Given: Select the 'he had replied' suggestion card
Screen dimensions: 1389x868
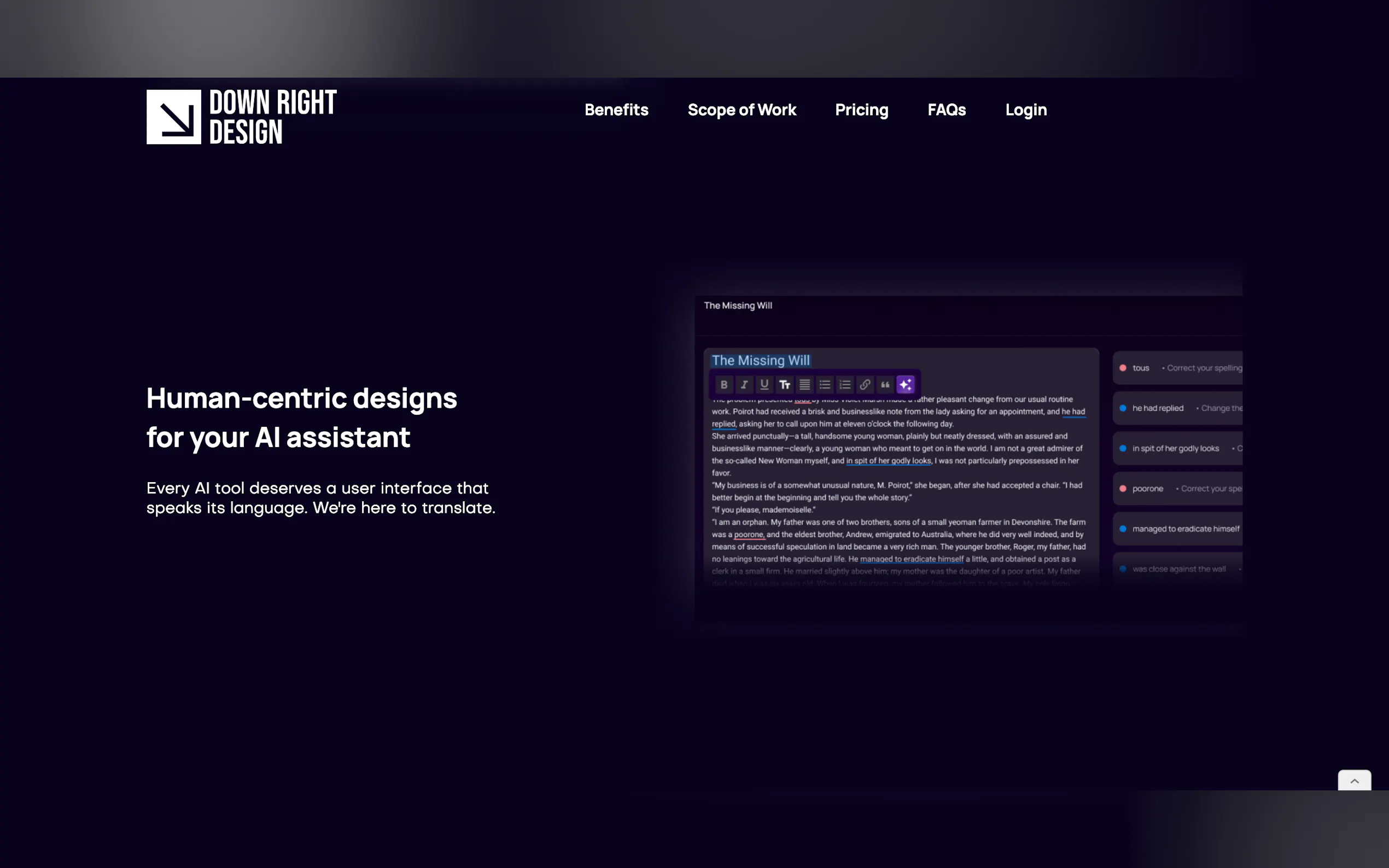Looking at the screenshot, I should click(1177, 408).
